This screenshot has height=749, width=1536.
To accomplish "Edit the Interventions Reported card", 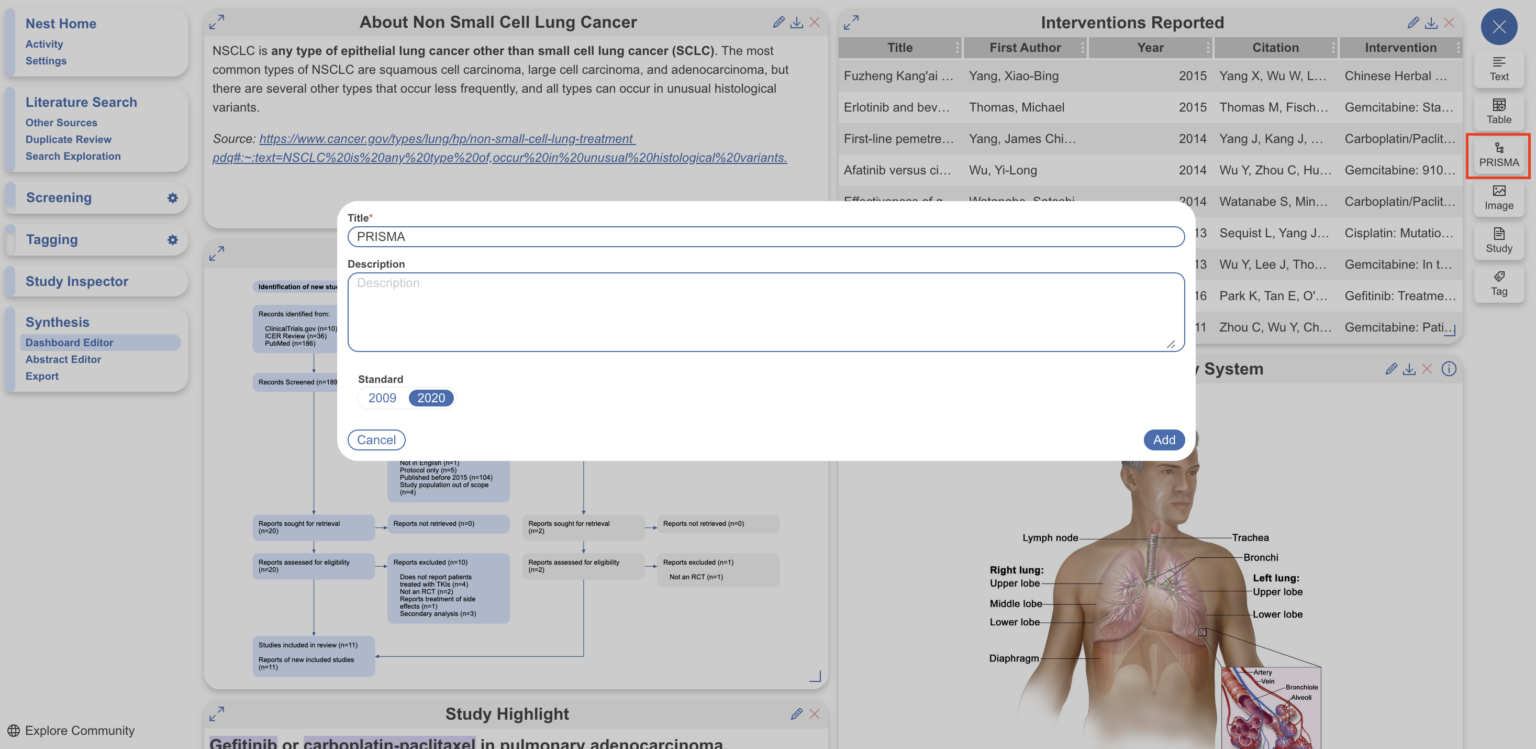I will pyautogui.click(x=1413, y=22).
